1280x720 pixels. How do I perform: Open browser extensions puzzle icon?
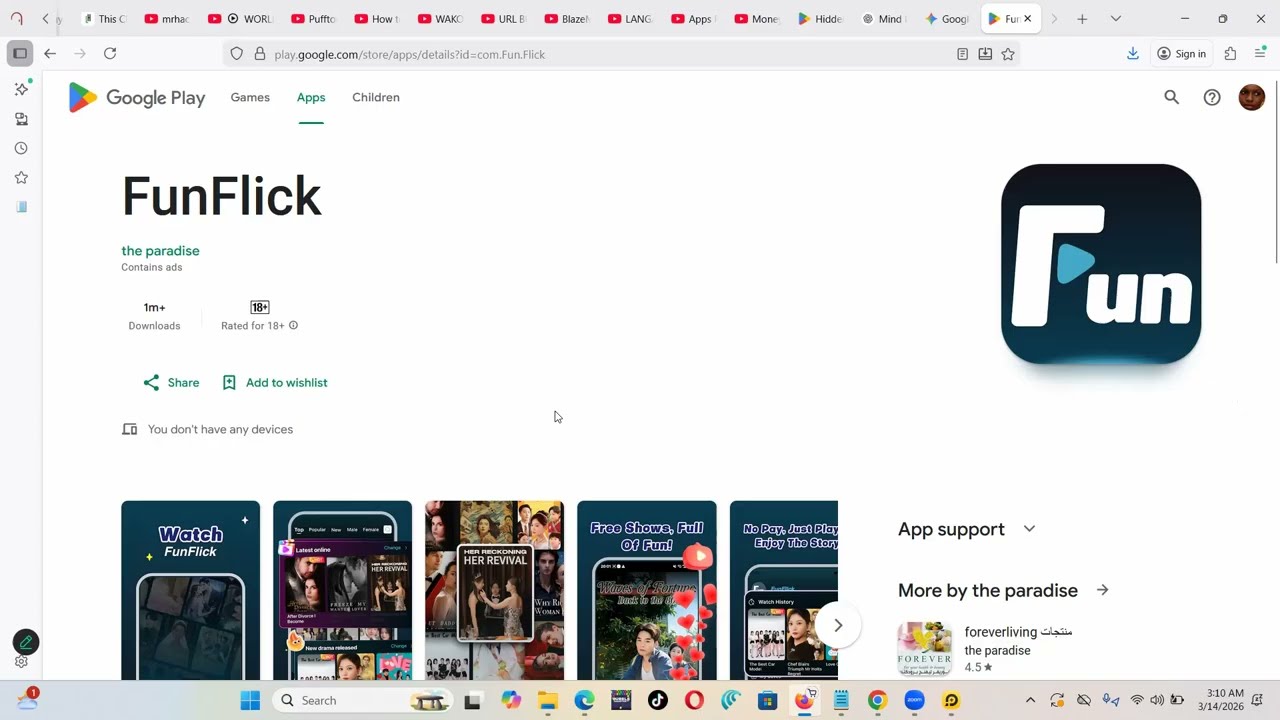coord(1230,54)
